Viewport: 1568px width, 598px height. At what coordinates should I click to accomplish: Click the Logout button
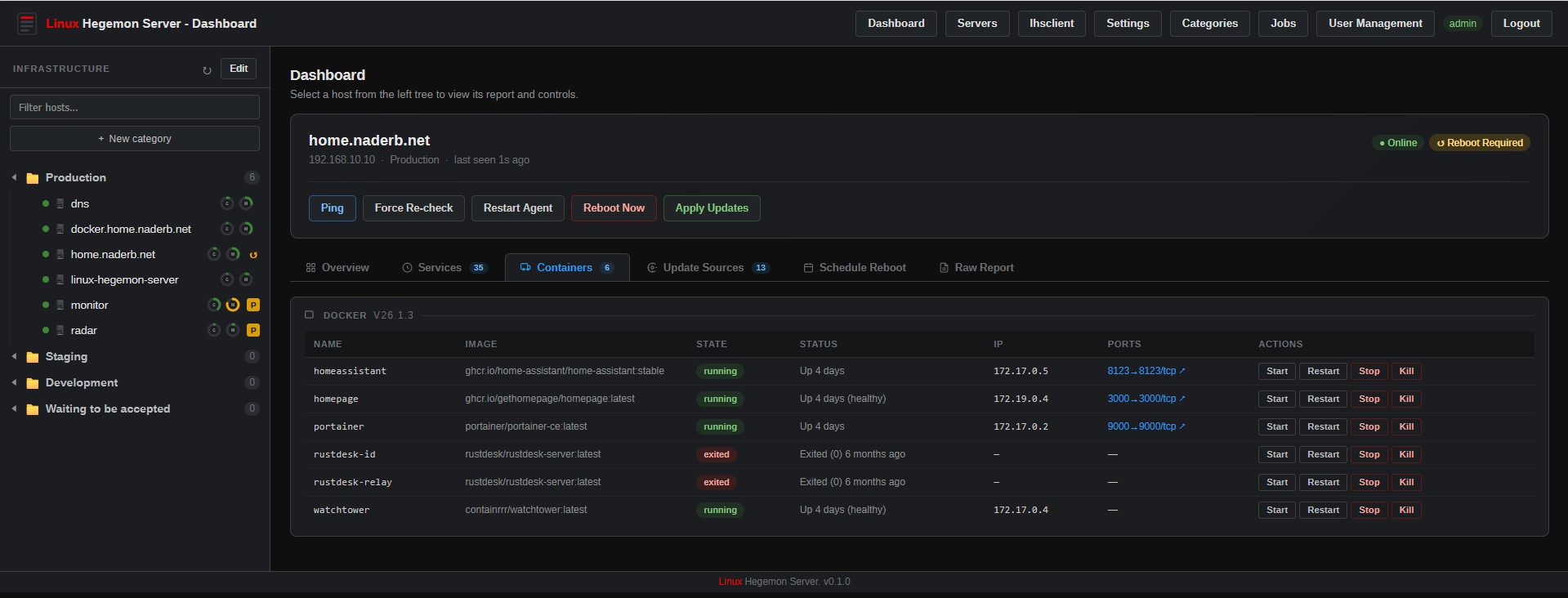pyautogui.click(x=1521, y=24)
